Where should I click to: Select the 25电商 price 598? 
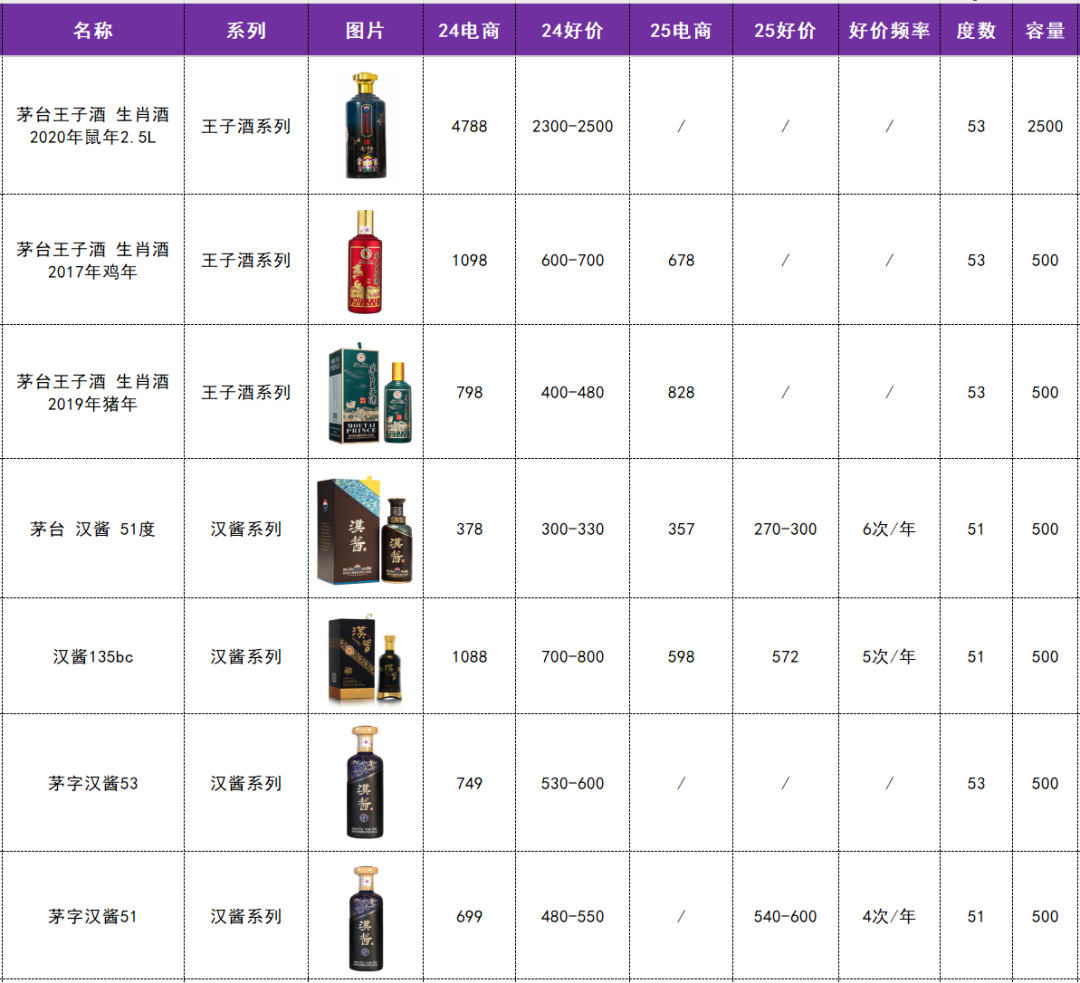pyautogui.click(x=681, y=656)
